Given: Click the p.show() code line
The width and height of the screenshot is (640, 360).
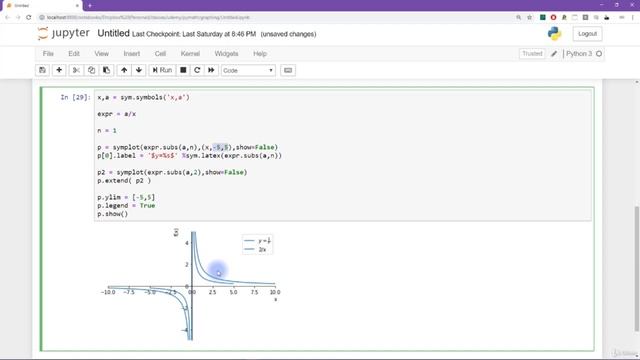Looking at the screenshot, I should point(113,214).
